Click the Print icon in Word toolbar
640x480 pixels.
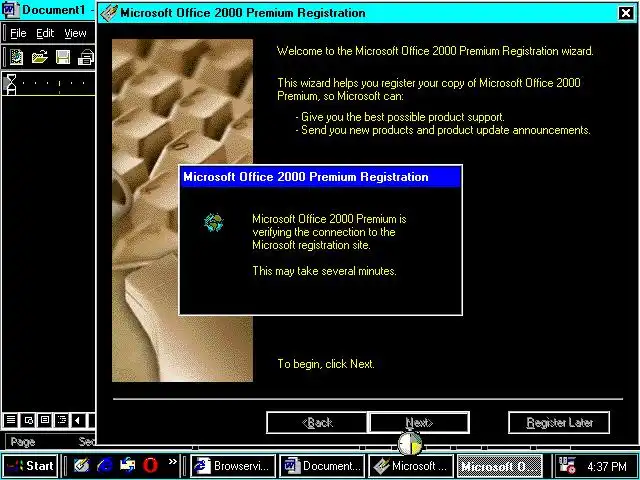86,57
